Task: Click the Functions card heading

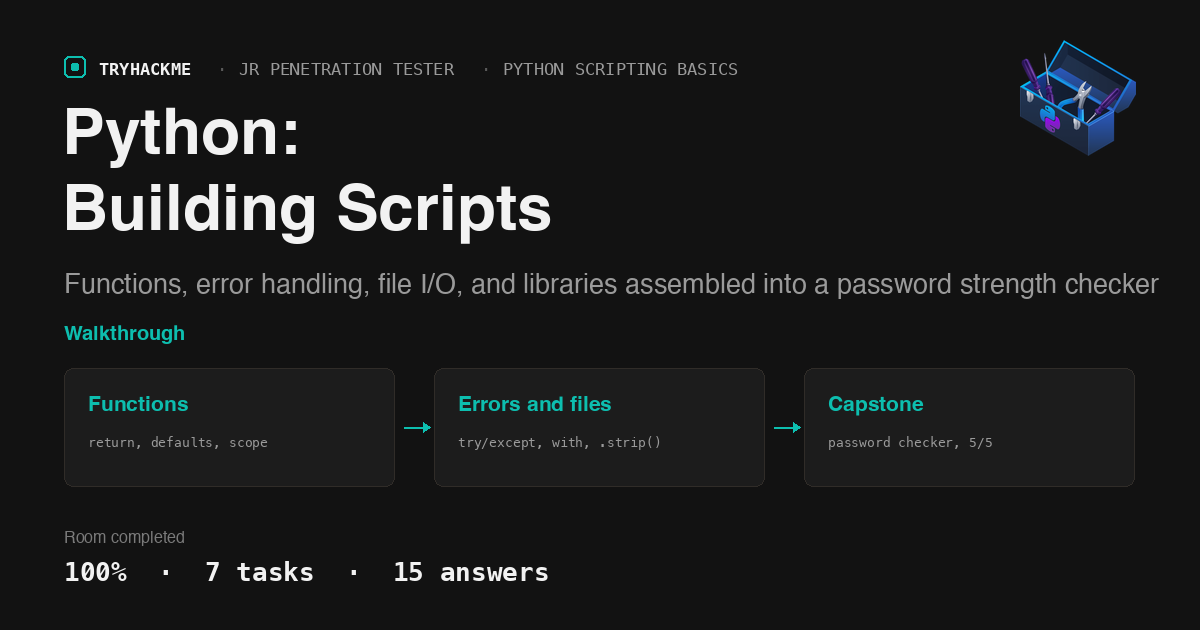Action: click(138, 404)
